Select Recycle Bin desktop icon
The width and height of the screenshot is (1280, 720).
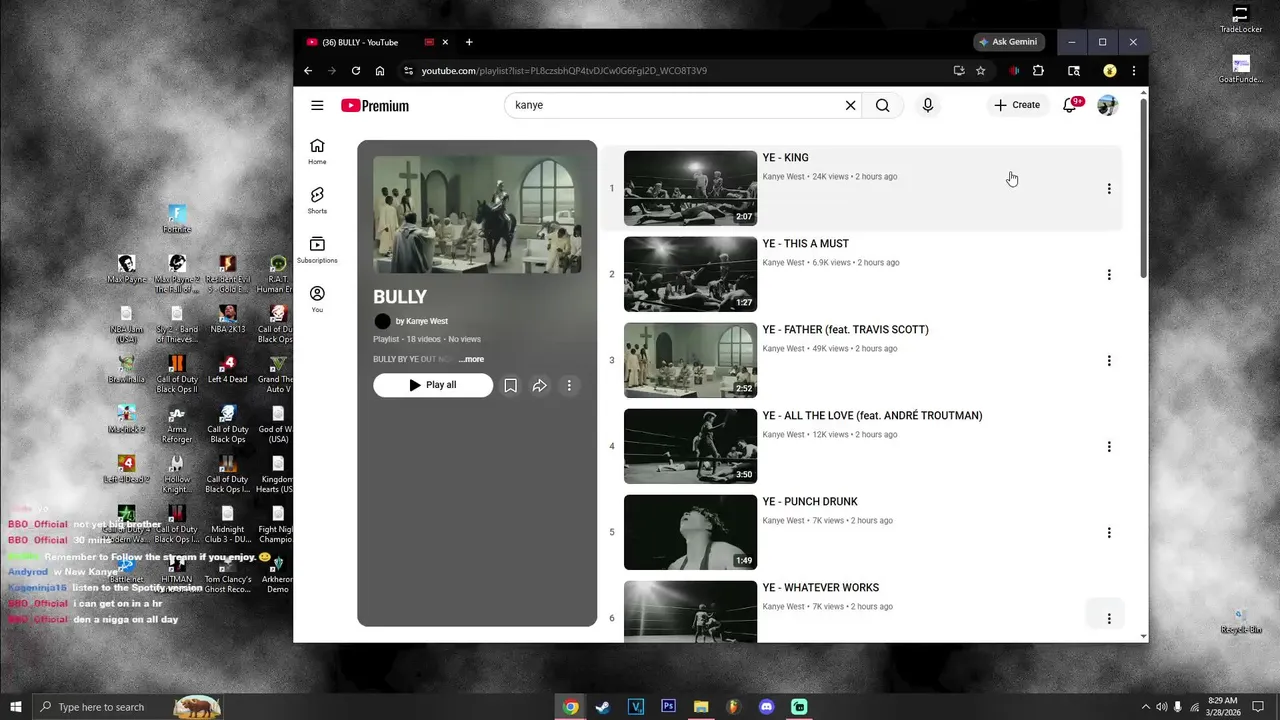pos(1240,621)
